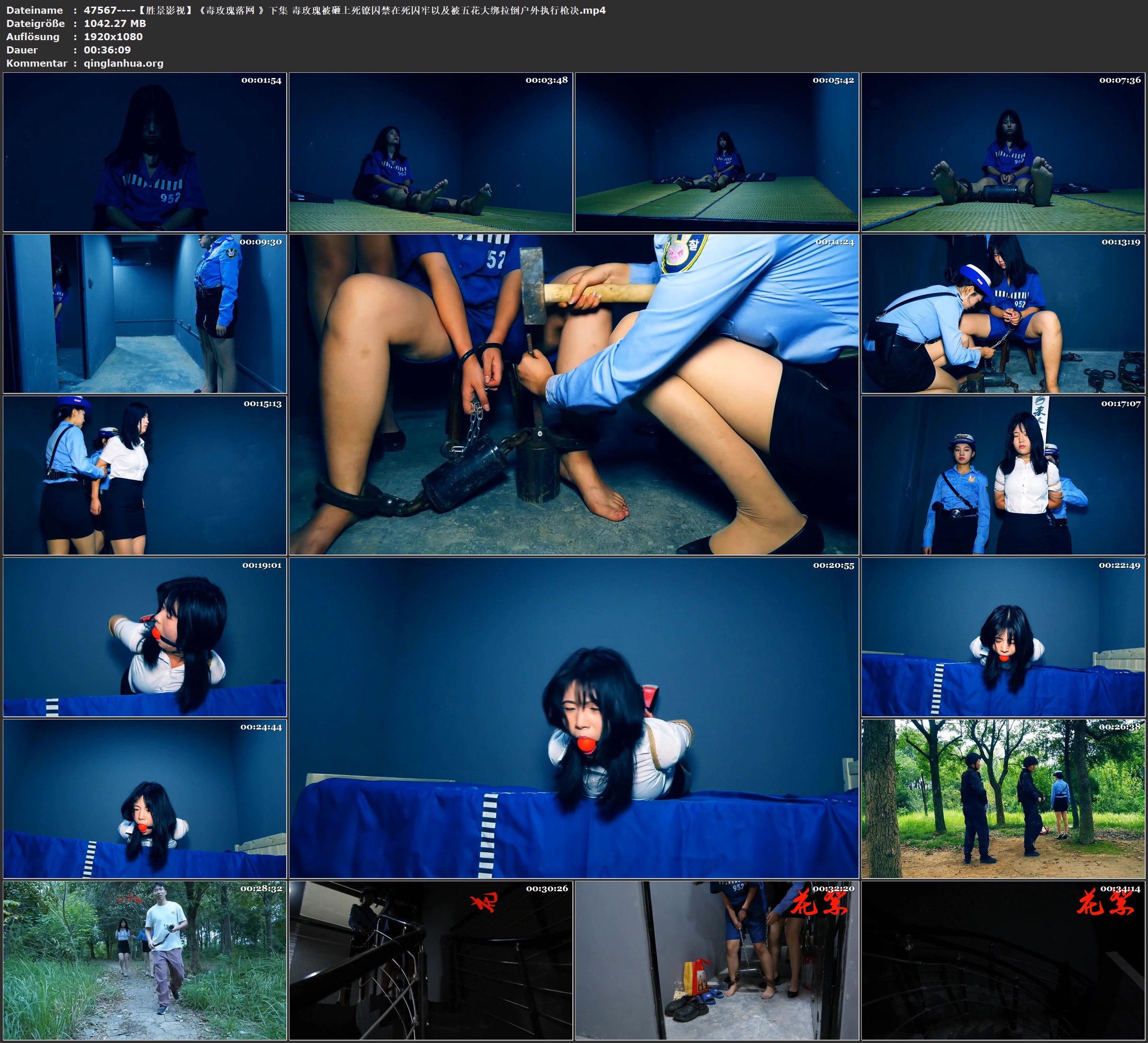The width and height of the screenshot is (1148, 1043).
Task: Open the frame stamped 00:03:48
Action: (x=430, y=151)
